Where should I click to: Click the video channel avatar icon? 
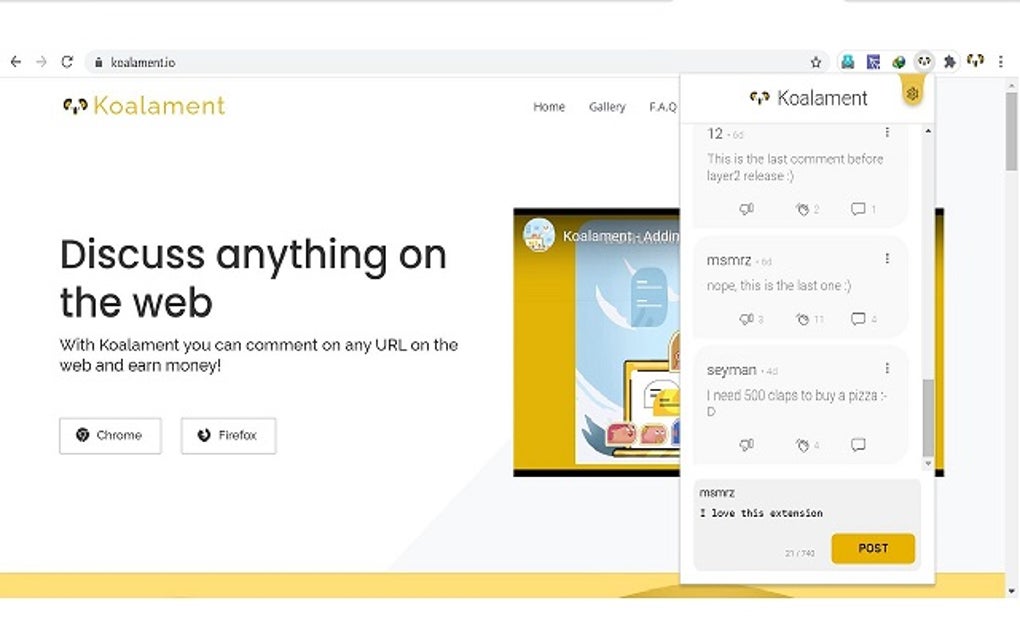[539, 235]
